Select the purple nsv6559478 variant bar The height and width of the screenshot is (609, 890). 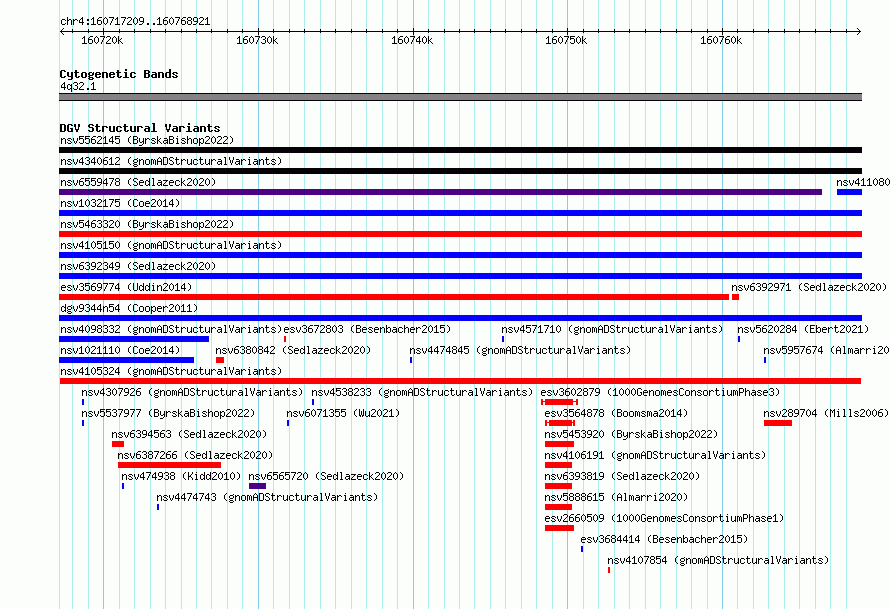pyautogui.click(x=440, y=192)
